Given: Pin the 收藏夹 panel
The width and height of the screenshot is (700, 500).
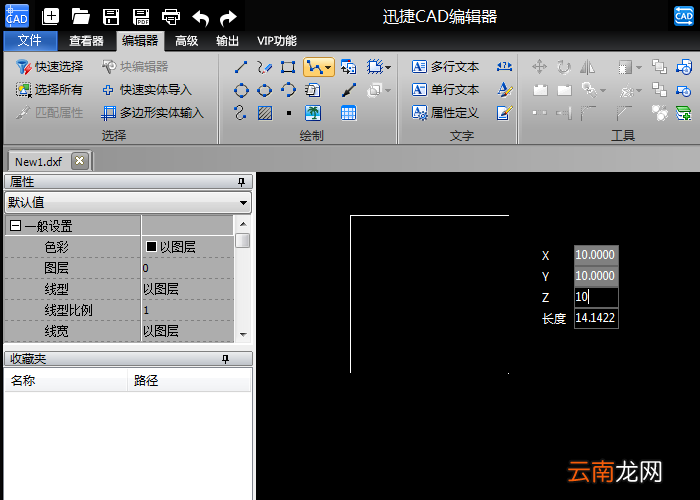Looking at the screenshot, I should click(225, 359).
